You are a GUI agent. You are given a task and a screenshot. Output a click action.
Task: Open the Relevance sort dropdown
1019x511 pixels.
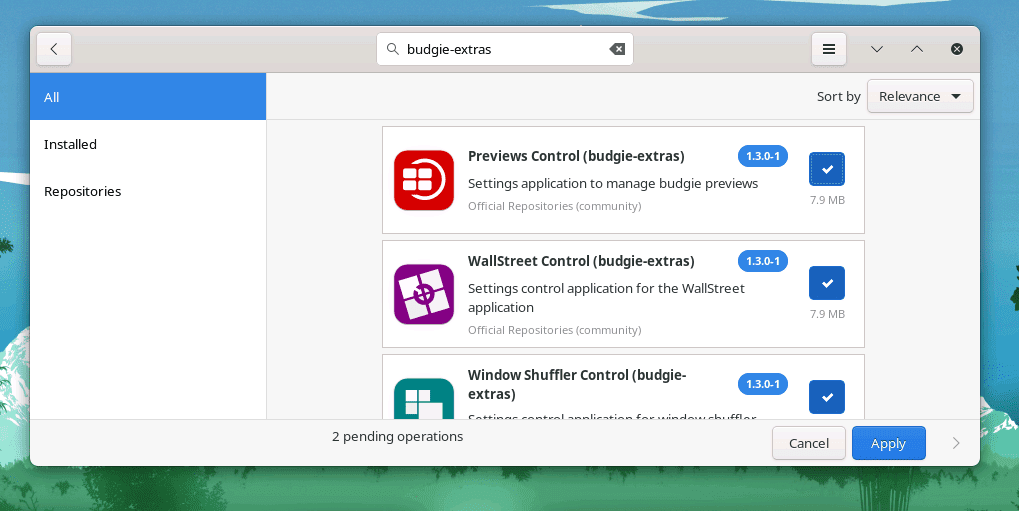pyautogui.click(x=920, y=96)
